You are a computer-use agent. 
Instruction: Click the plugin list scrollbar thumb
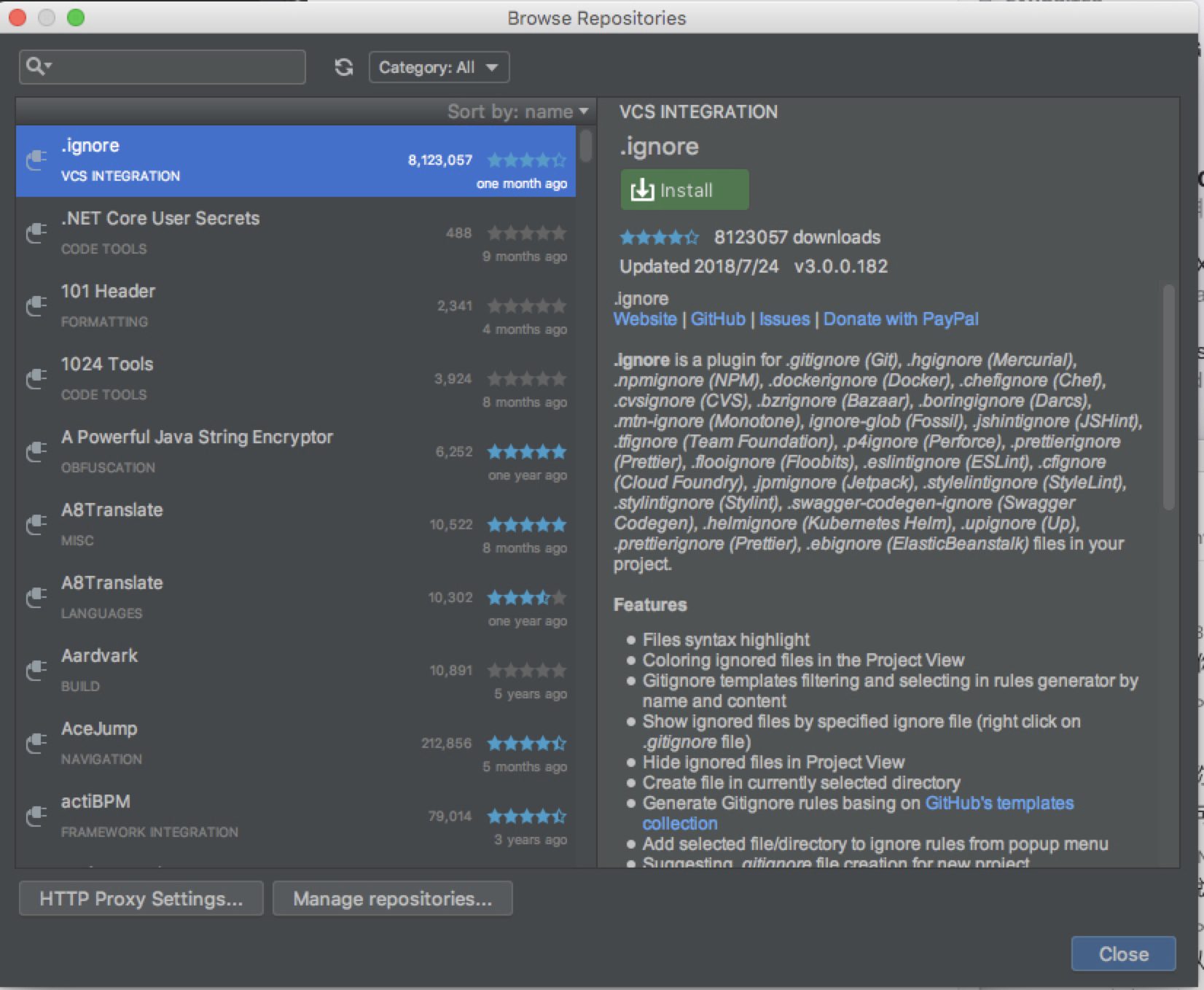[x=586, y=145]
